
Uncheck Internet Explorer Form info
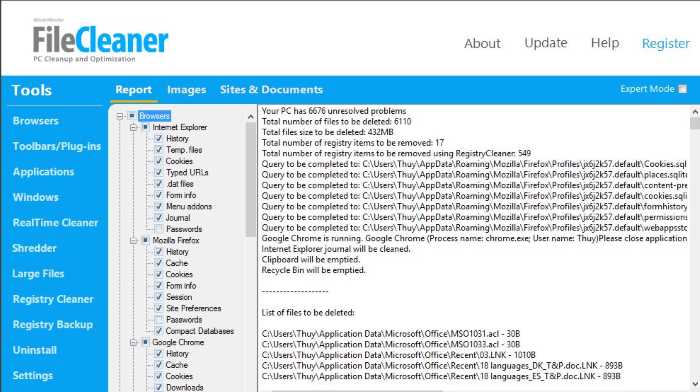pos(158,195)
